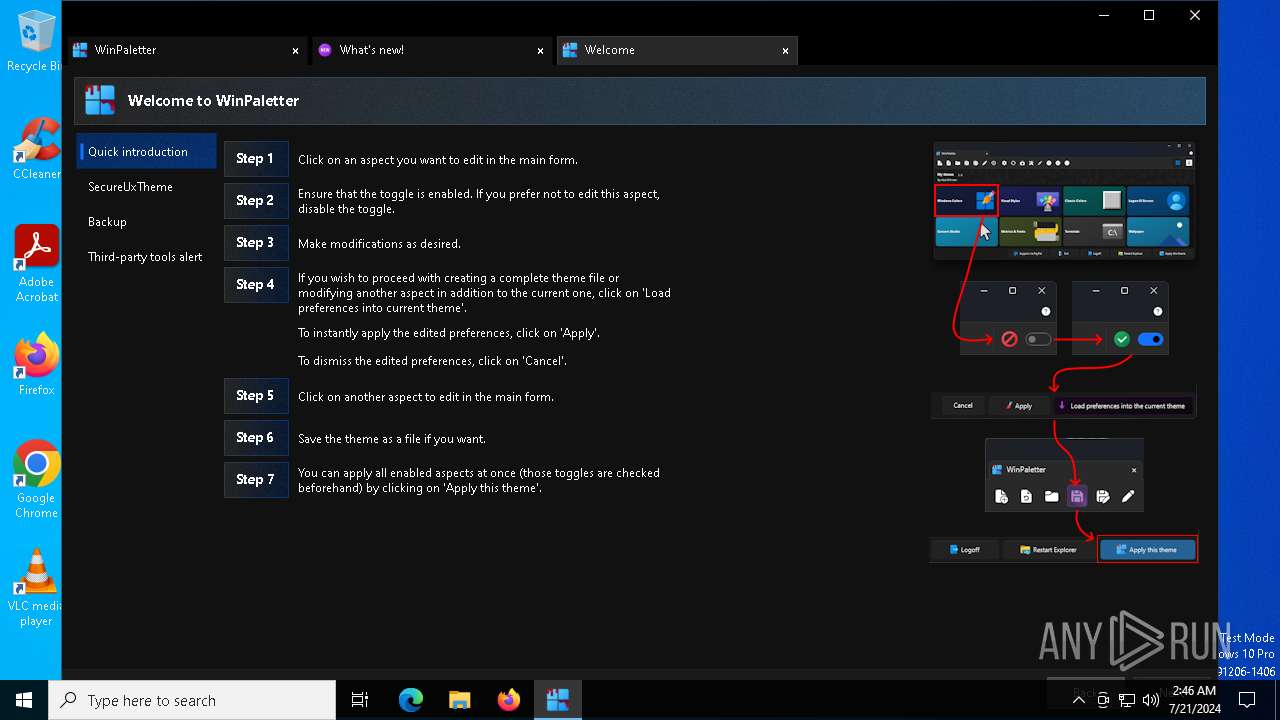This screenshot has width=1280, height=720.
Task: Click the WinPaletter taskbar button
Action: [557, 700]
